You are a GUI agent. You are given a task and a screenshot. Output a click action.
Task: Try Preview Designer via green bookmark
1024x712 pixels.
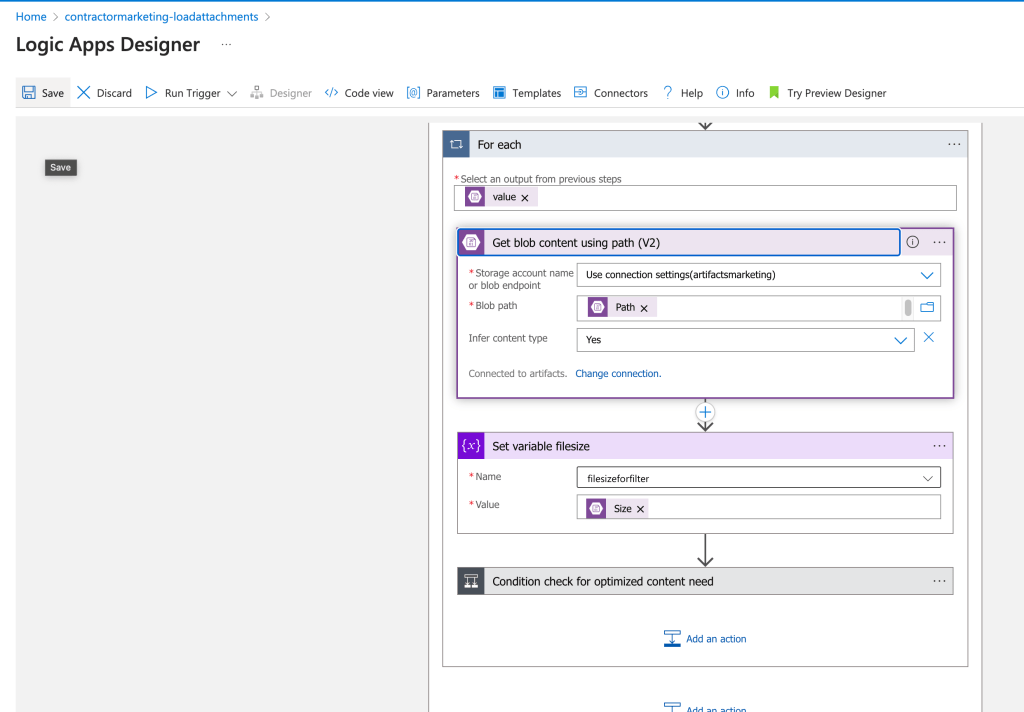(774, 93)
